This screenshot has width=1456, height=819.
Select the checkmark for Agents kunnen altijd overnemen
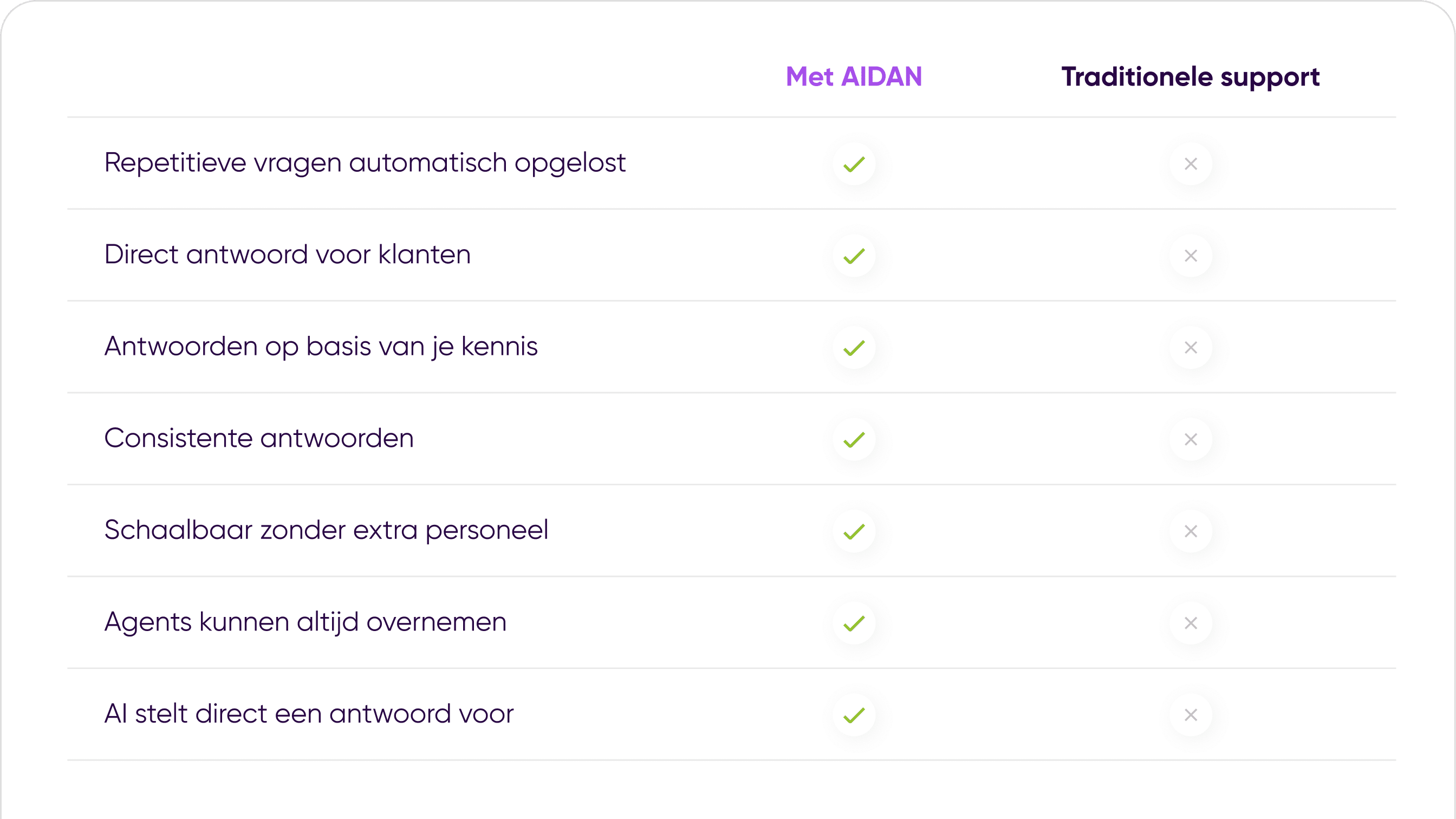click(x=854, y=623)
